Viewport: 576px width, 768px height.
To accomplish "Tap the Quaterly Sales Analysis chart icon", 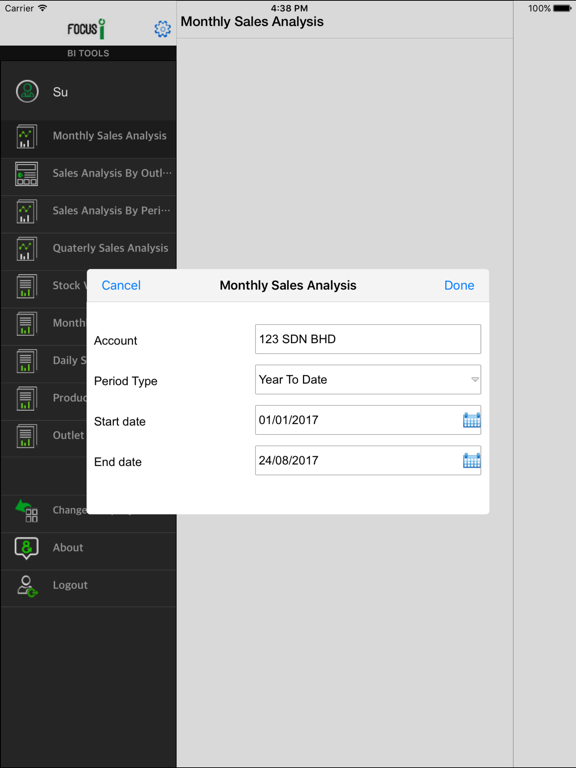I will click(26, 248).
